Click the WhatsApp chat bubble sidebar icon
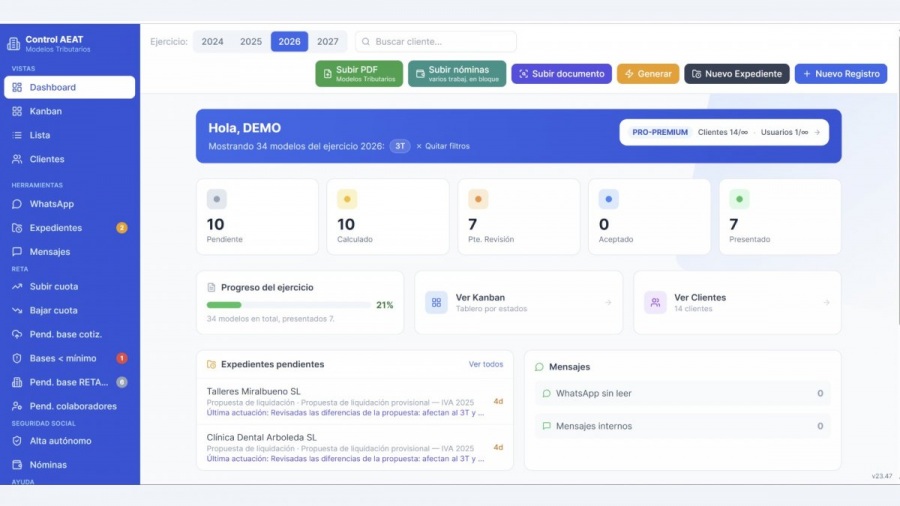 pyautogui.click(x=17, y=204)
